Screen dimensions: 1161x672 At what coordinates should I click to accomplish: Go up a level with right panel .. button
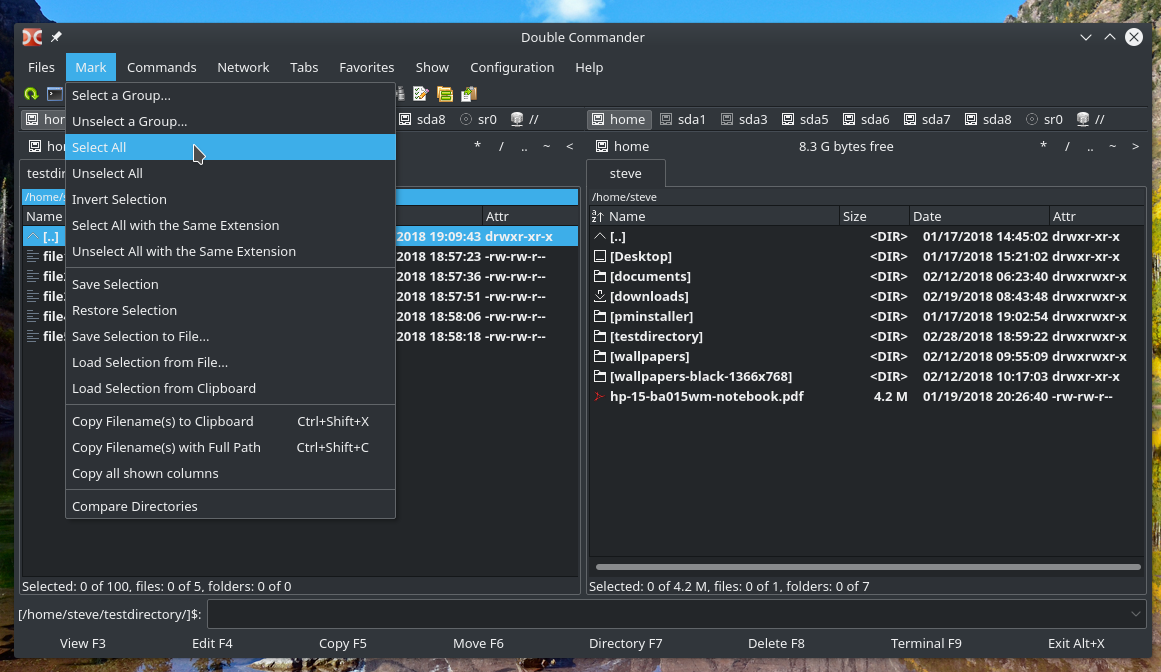point(1090,147)
